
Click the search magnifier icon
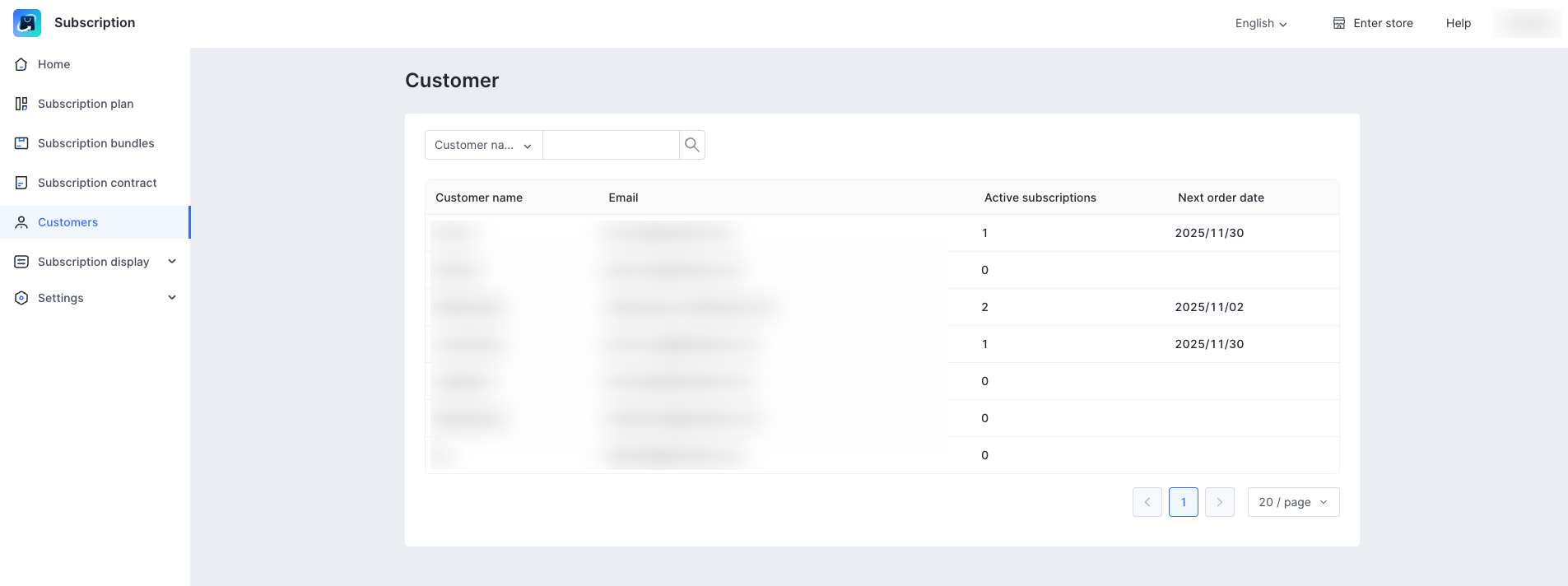692,145
